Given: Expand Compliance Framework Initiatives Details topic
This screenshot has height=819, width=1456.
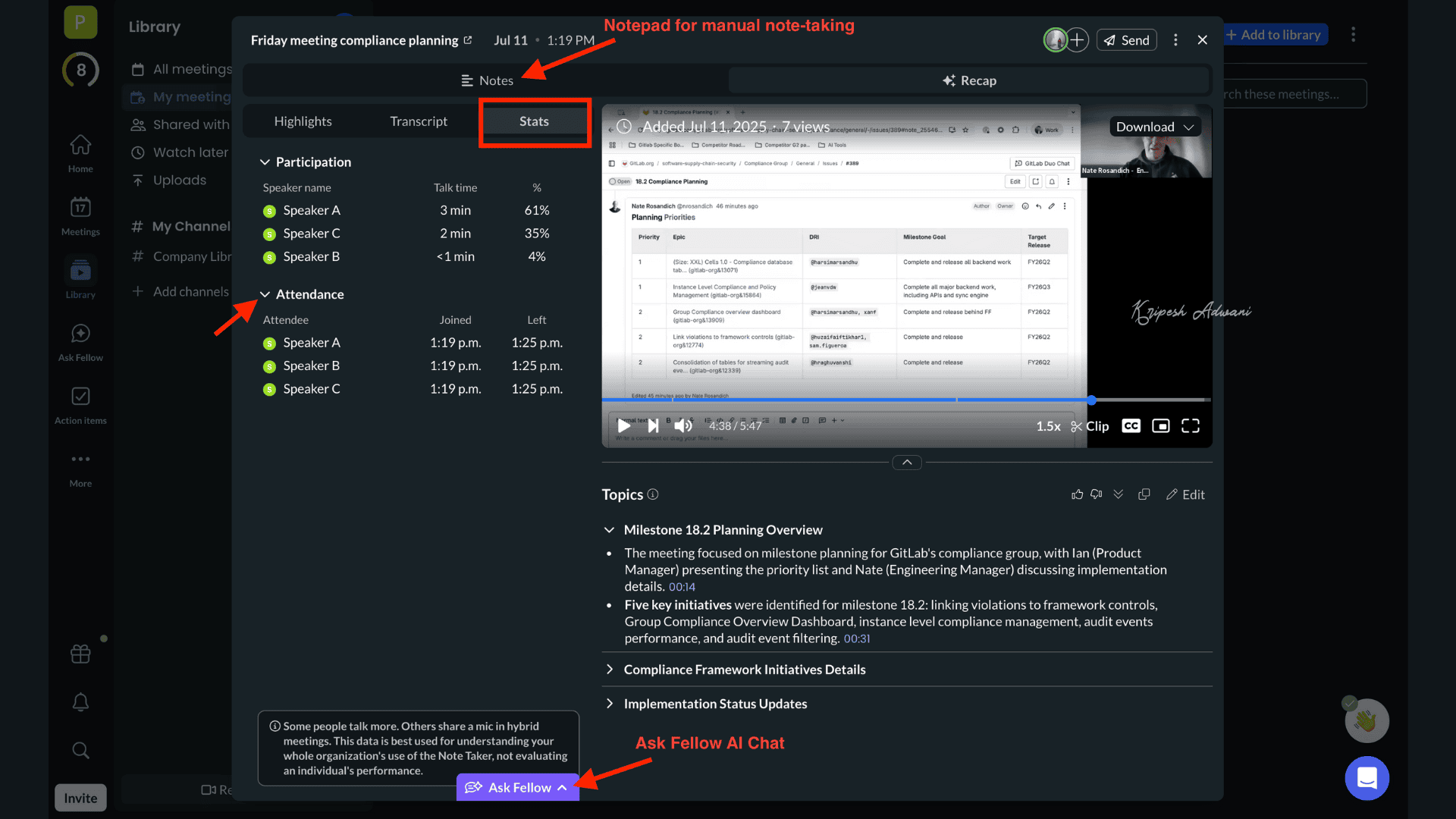Looking at the screenshot, I should click(744, 670).
